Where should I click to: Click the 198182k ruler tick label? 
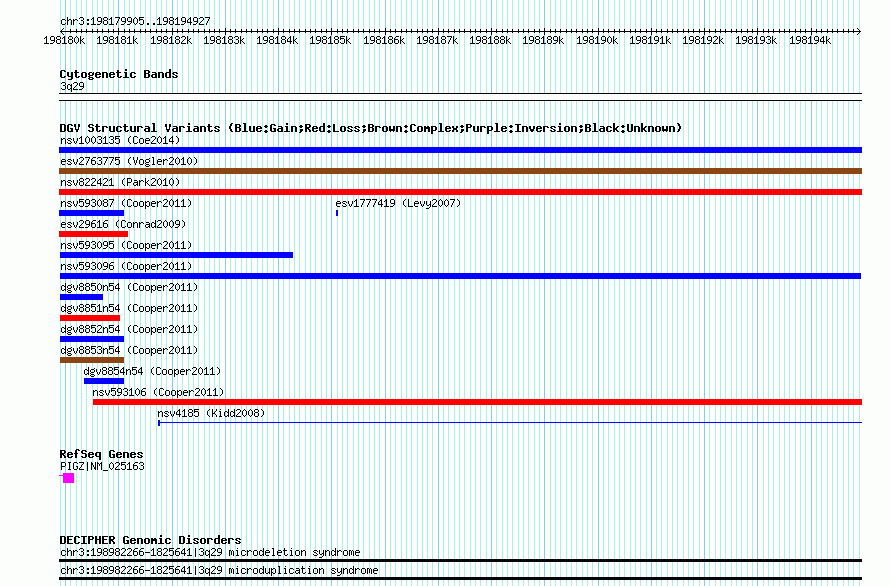(x=171, y=40)
